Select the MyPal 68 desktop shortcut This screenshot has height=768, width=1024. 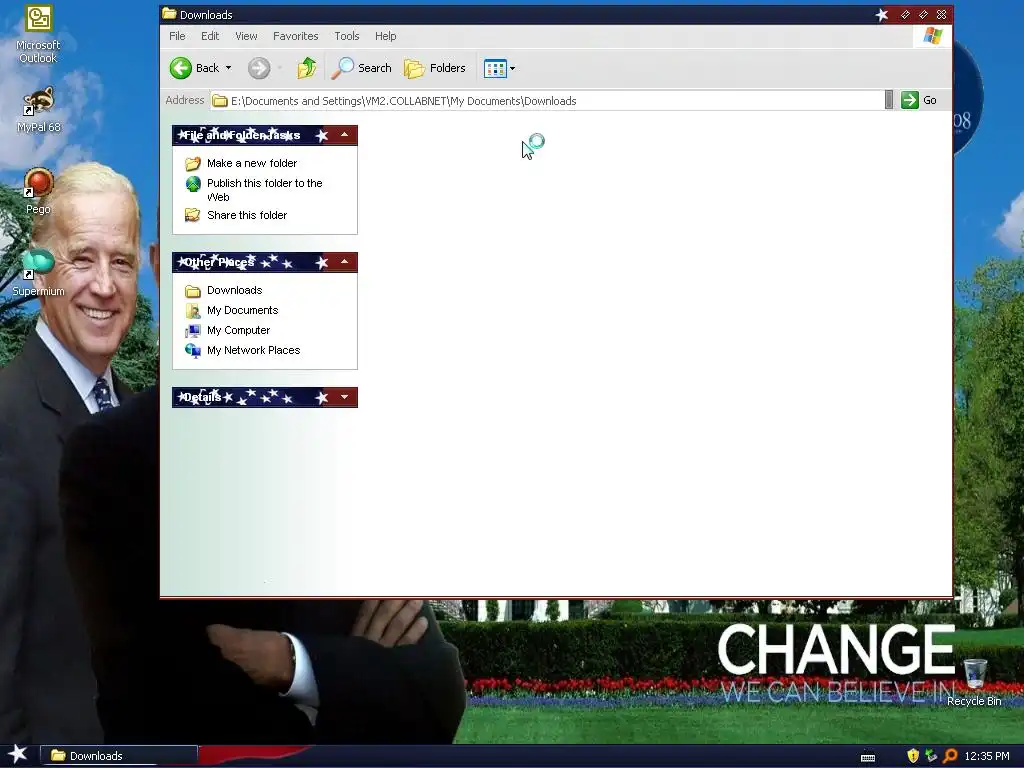click(39, 110)
